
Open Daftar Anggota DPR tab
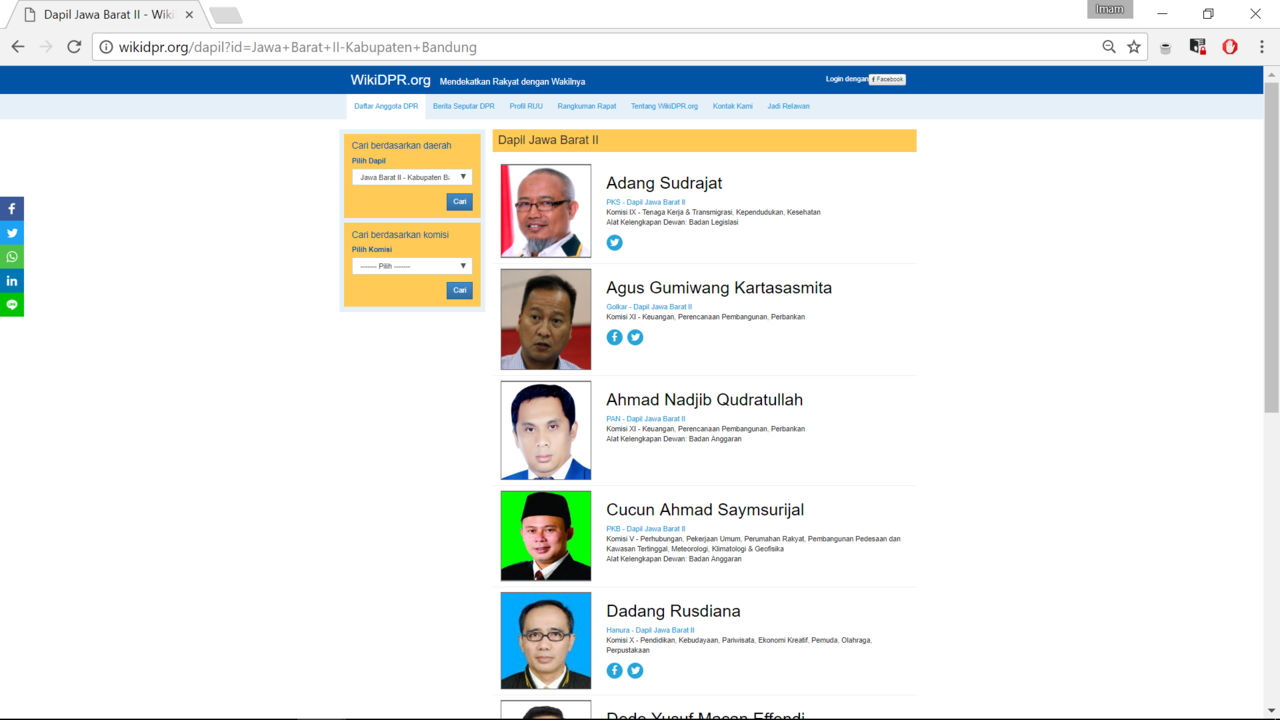[x=386, y=106]
